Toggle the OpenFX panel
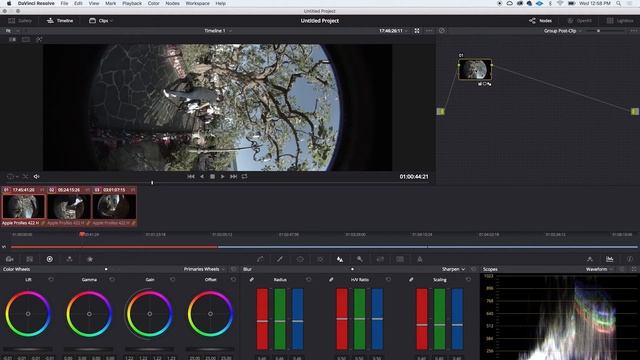The height and width of the screenshot is (360, 640). [x=580, y=20]
